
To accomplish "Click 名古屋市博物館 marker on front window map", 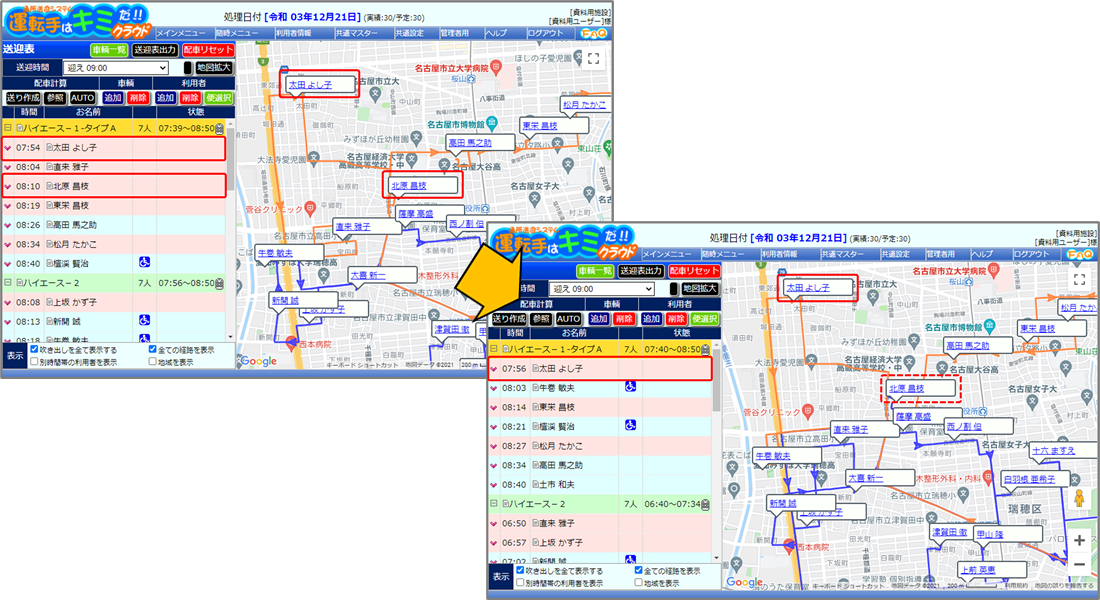I will pyautogui.click(x=990, y=326).
